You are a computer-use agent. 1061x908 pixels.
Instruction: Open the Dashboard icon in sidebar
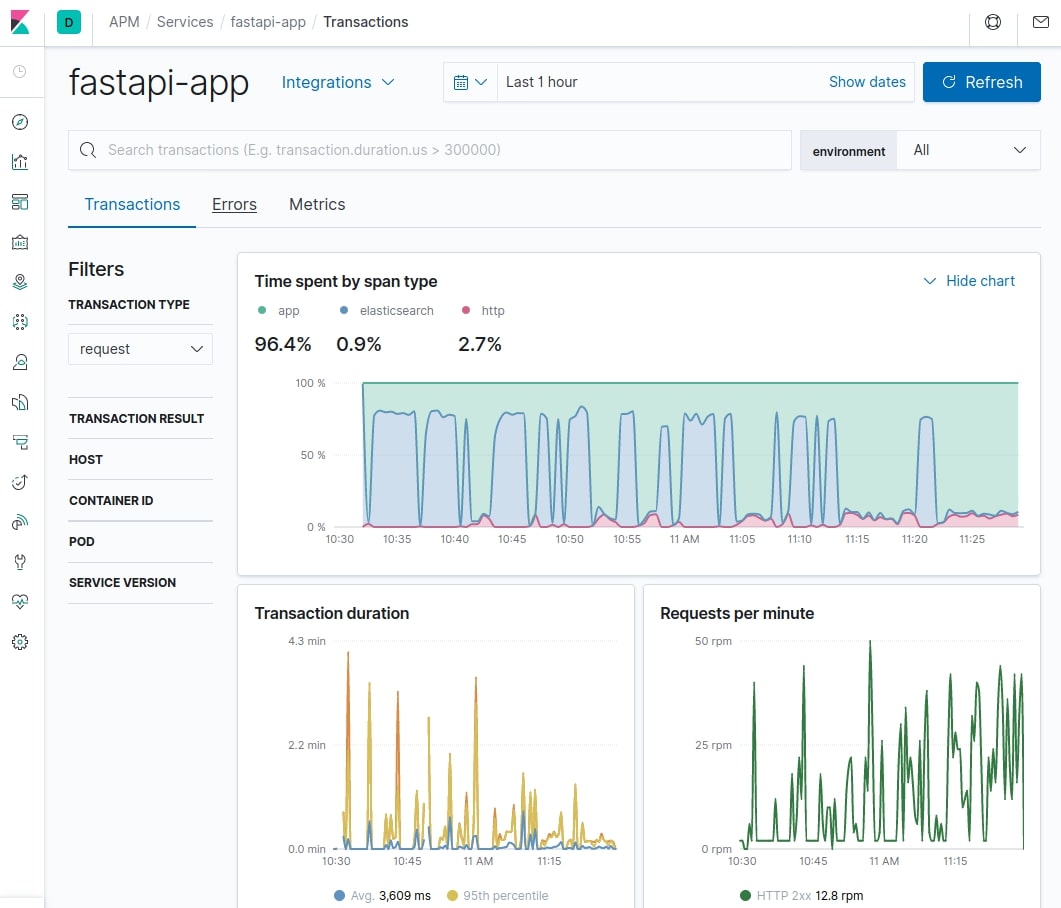pos(20,202)
